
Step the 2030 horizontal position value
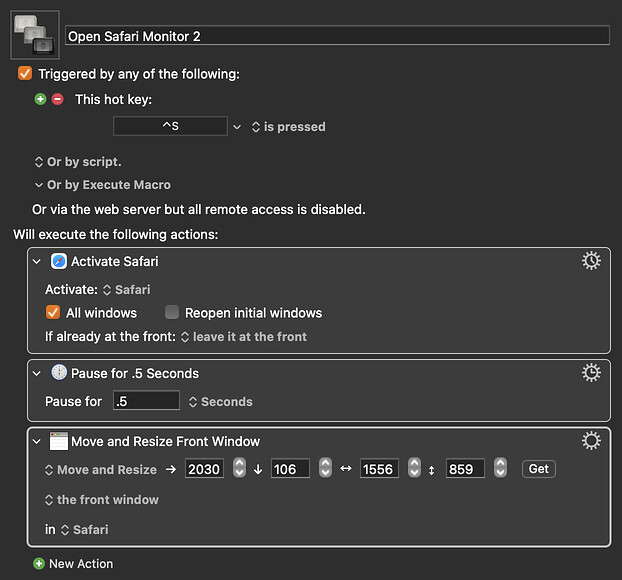pyautogui.click(x=239, y=467)
